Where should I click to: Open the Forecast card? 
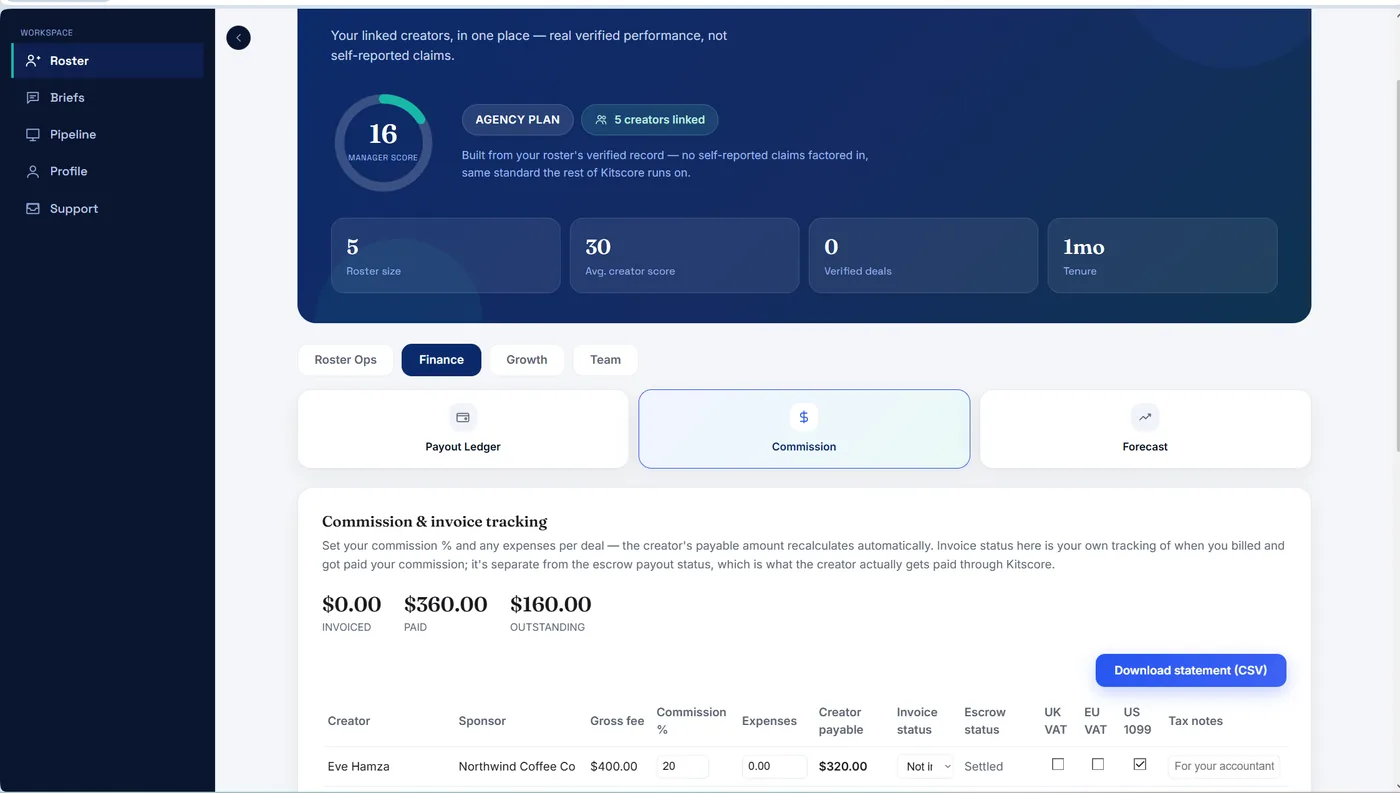tap(1145, 429)
